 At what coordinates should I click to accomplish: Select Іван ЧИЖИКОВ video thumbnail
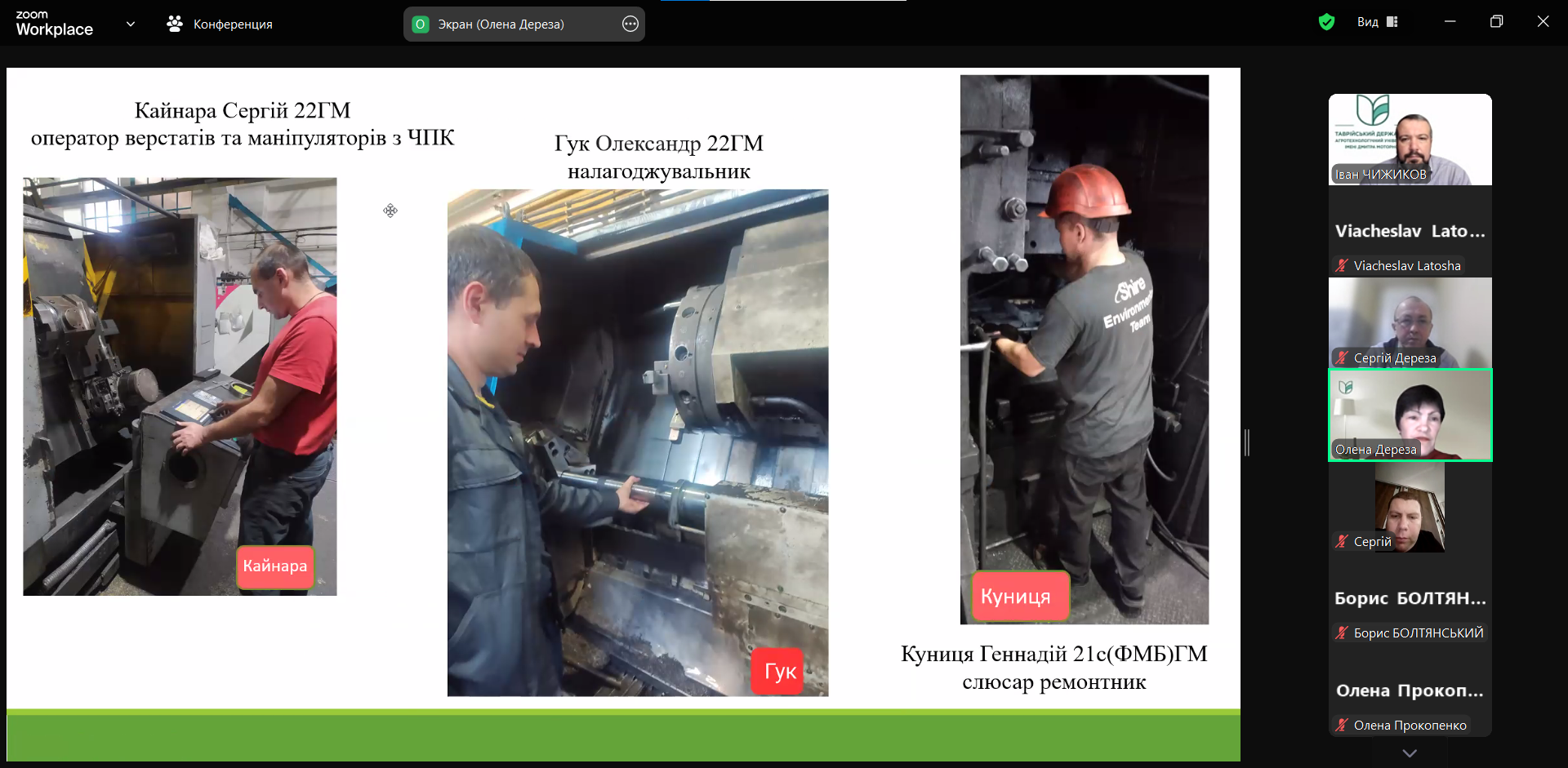coord(1410,139)
